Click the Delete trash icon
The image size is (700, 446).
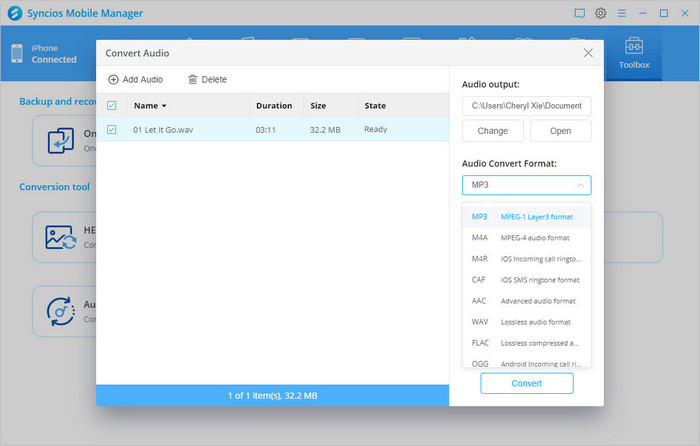[193, 80]
